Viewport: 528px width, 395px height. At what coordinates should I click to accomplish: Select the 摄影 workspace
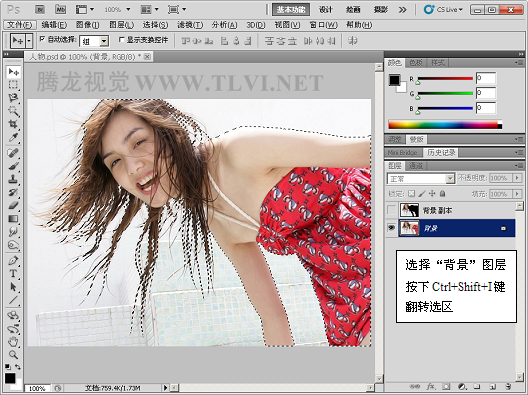click(381, 10)
